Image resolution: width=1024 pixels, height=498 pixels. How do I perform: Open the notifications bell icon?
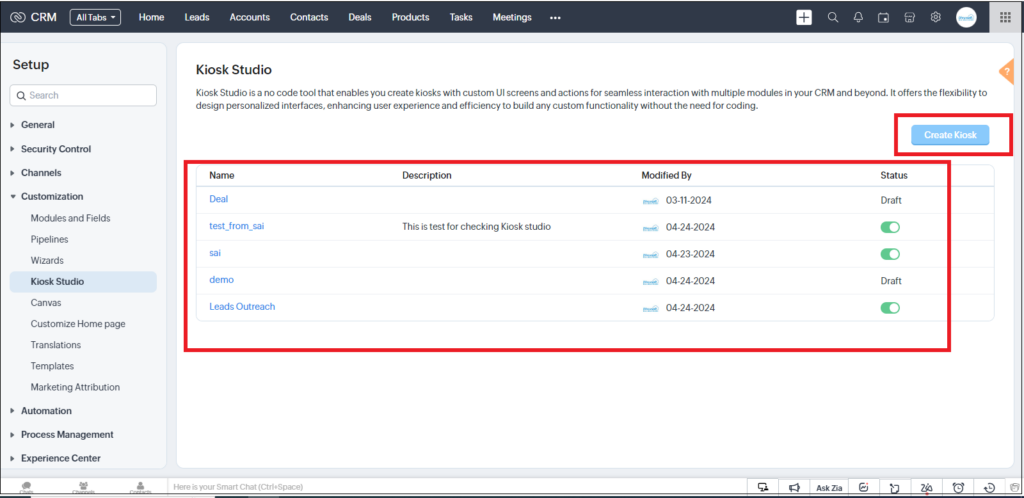click(x=858, y=18)
